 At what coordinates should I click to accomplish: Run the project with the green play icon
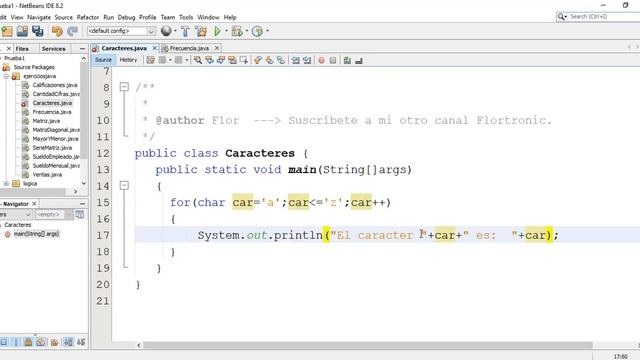click(218, 31)
